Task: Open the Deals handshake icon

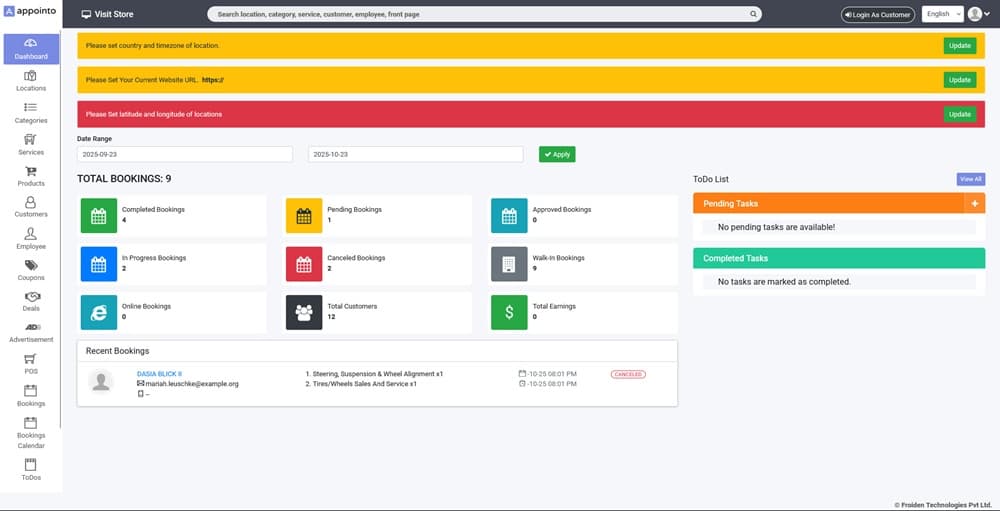Action: point(30,297)
